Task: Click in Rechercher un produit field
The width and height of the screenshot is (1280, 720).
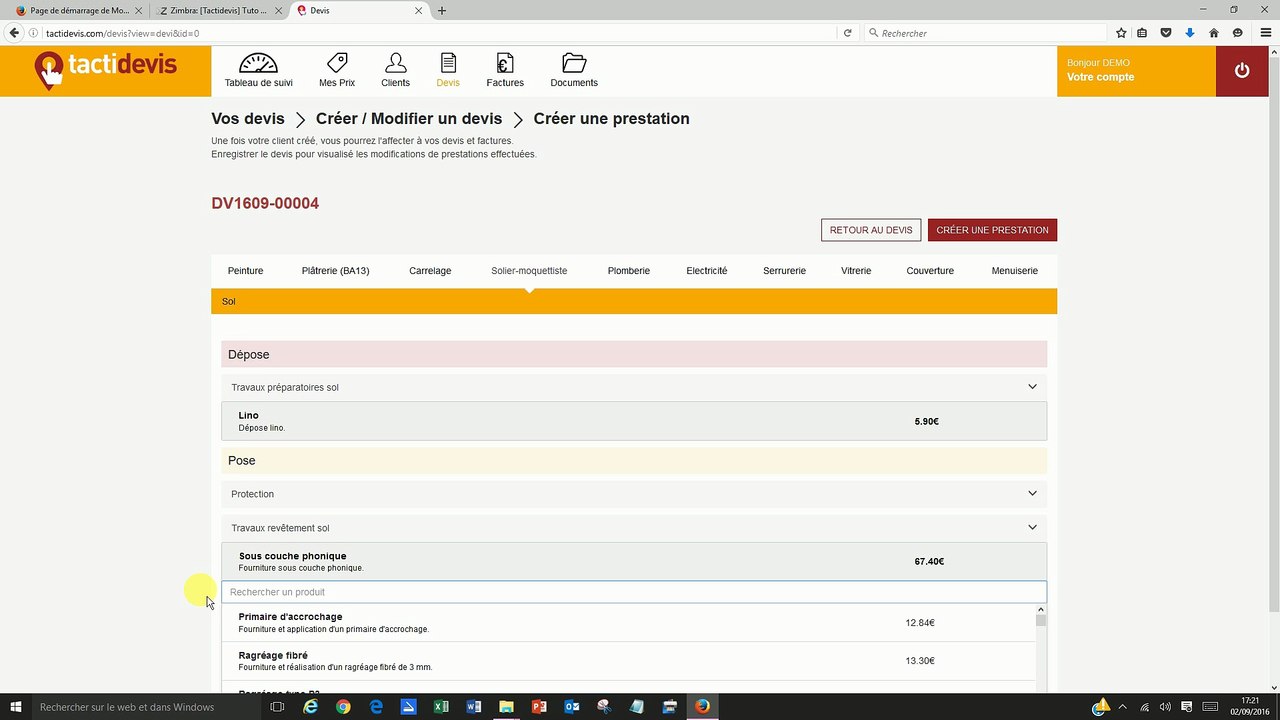Action: (x=634, y=592)
